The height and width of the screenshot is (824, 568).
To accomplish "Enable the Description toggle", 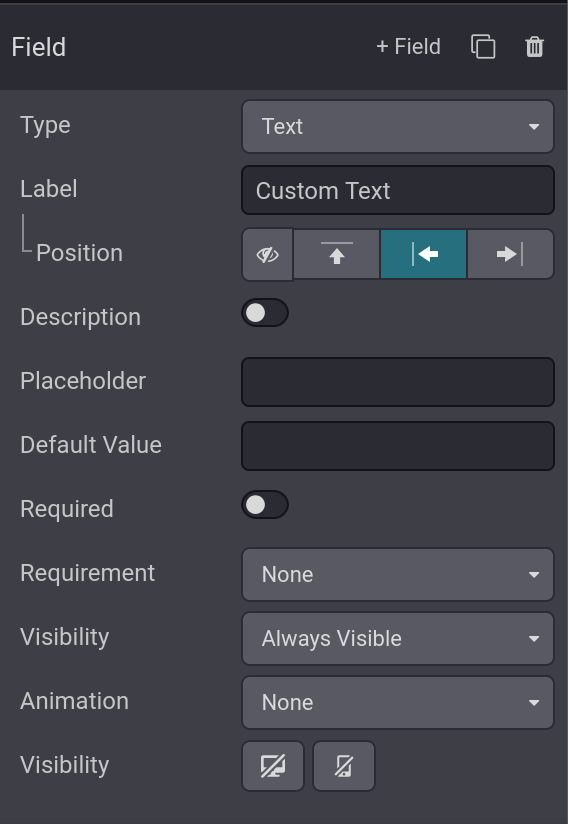I will [x=265, y=313].
